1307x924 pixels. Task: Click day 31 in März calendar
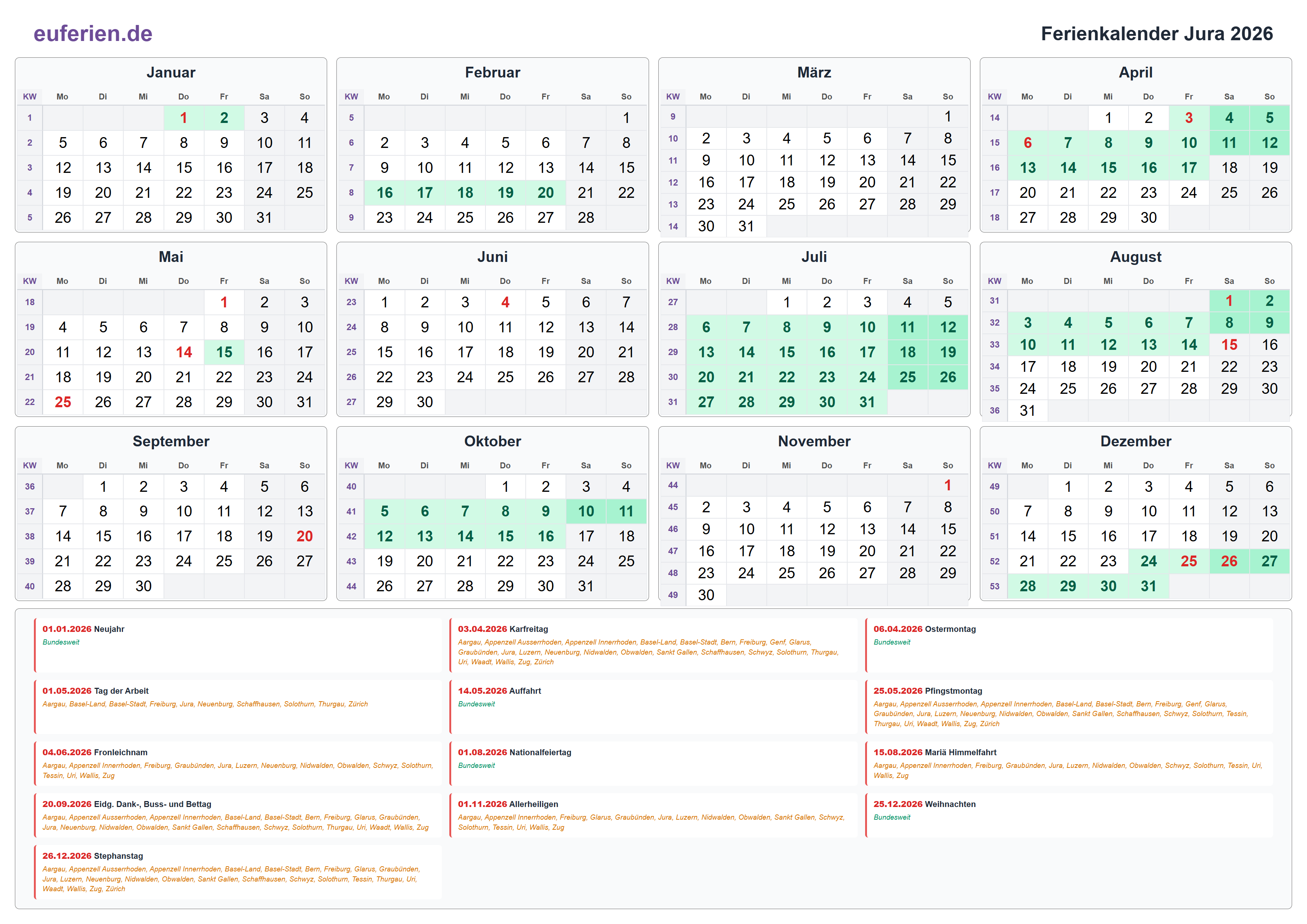click(x=746, y=226)
